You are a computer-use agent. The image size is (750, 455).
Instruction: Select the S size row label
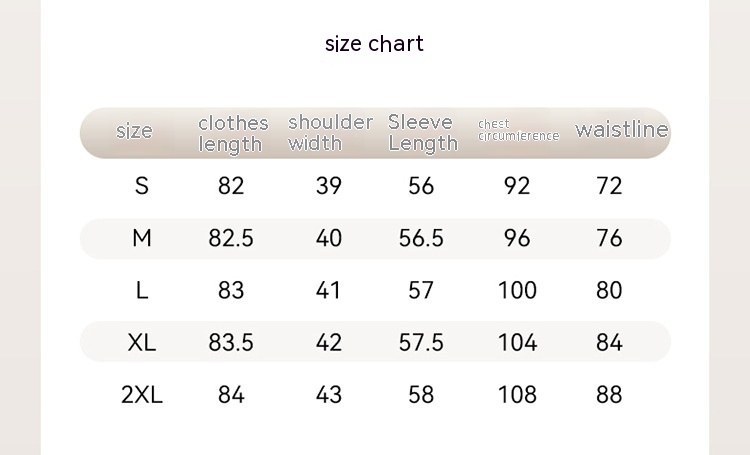[141, 186]
